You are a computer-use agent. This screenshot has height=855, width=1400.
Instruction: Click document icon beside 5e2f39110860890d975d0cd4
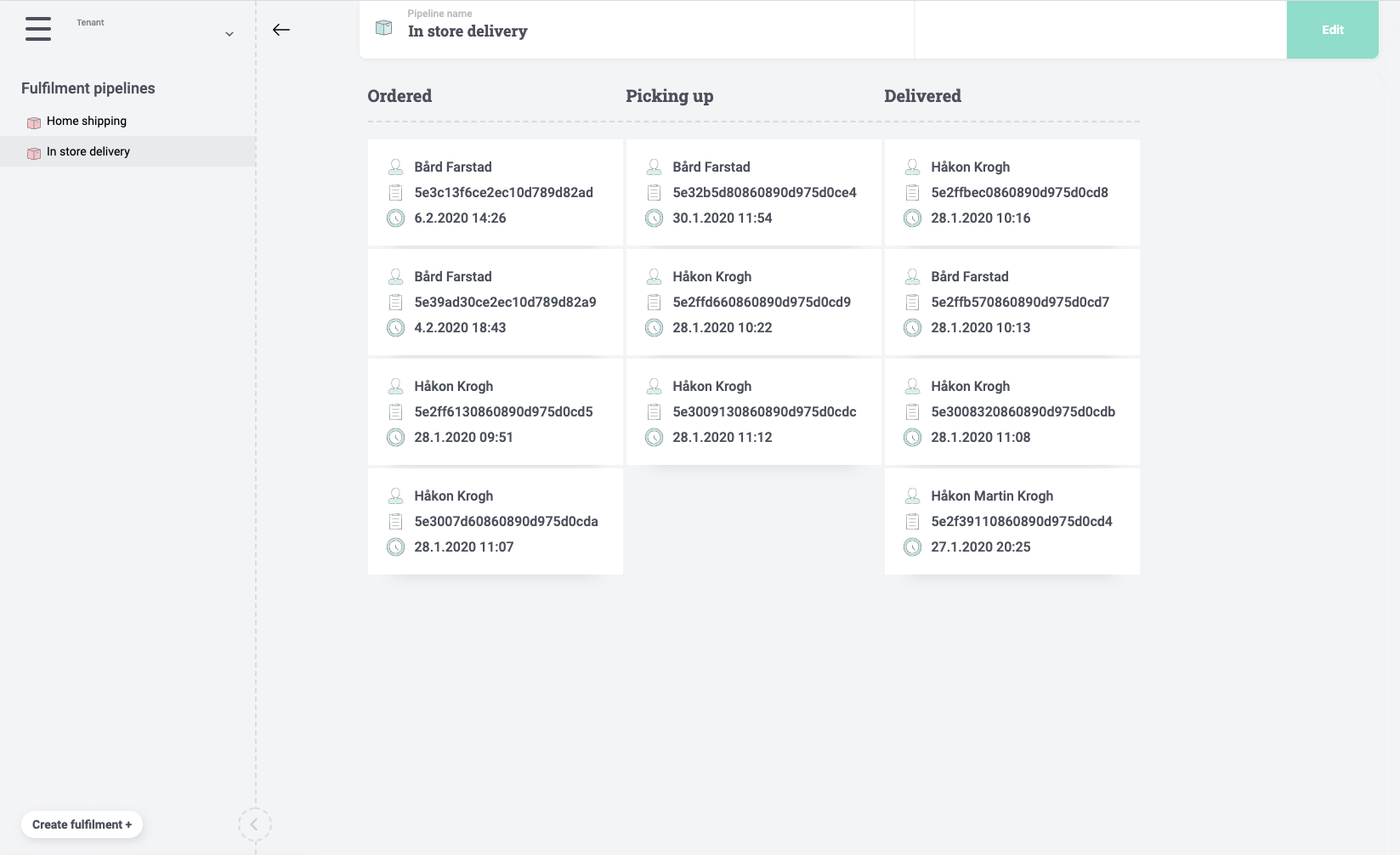(x=913, y=521)
